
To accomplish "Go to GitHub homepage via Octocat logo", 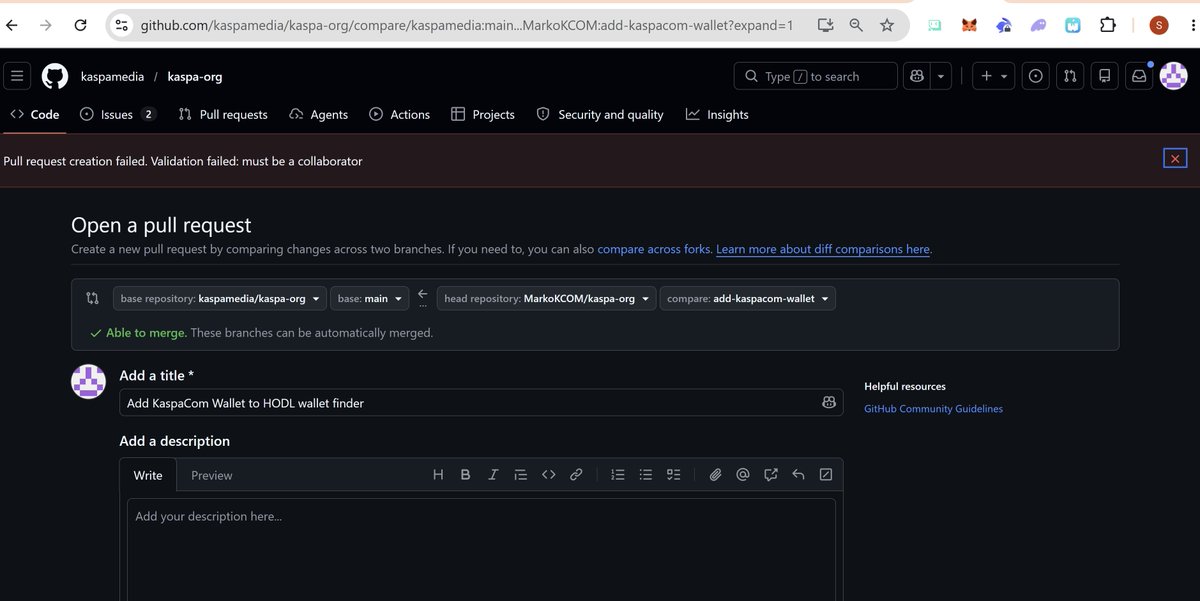I will click(55, 76).
